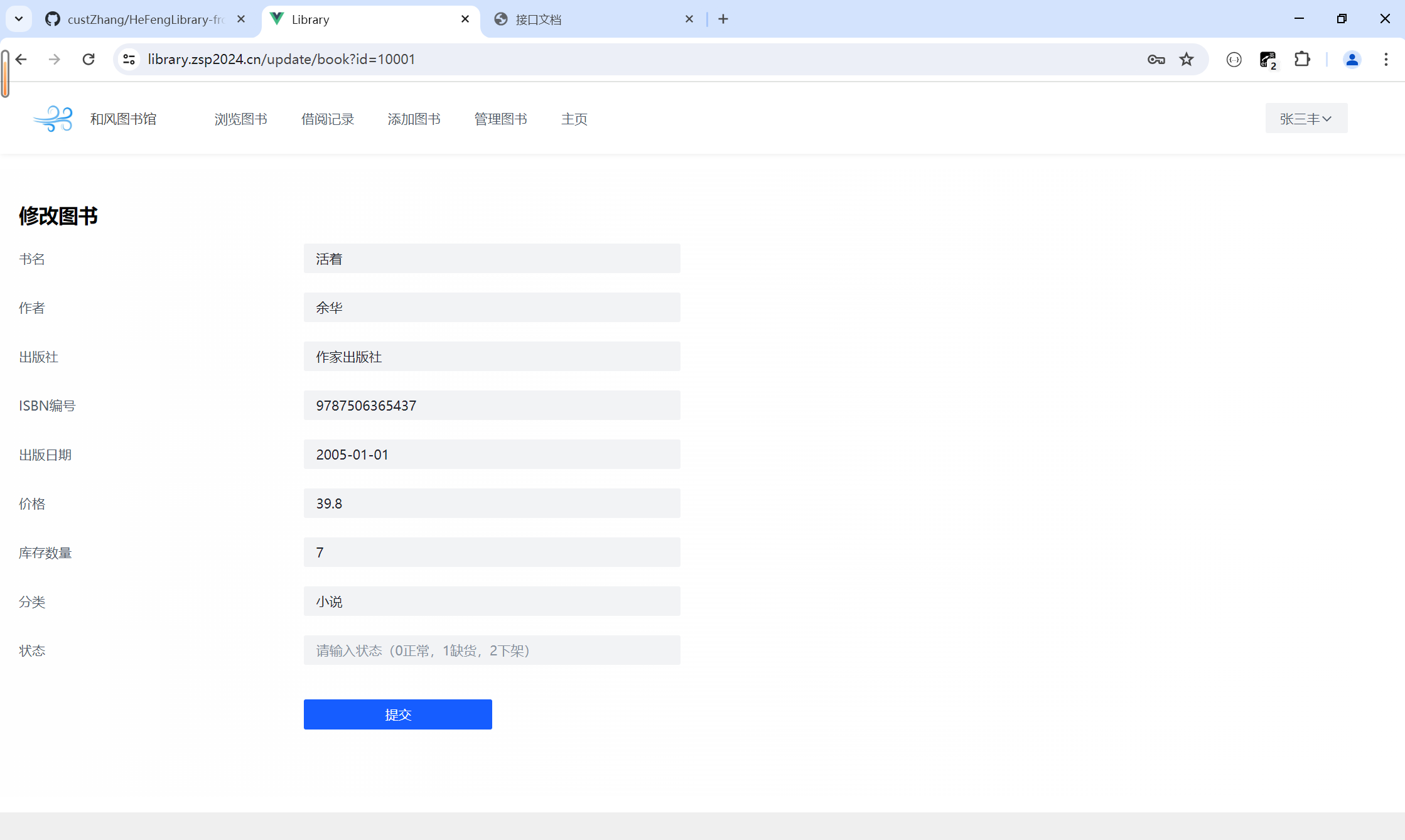The width and height of the screenshot is (1405, 840).
Task: Click the 修改图书 heading
Action: pos(58,216)
